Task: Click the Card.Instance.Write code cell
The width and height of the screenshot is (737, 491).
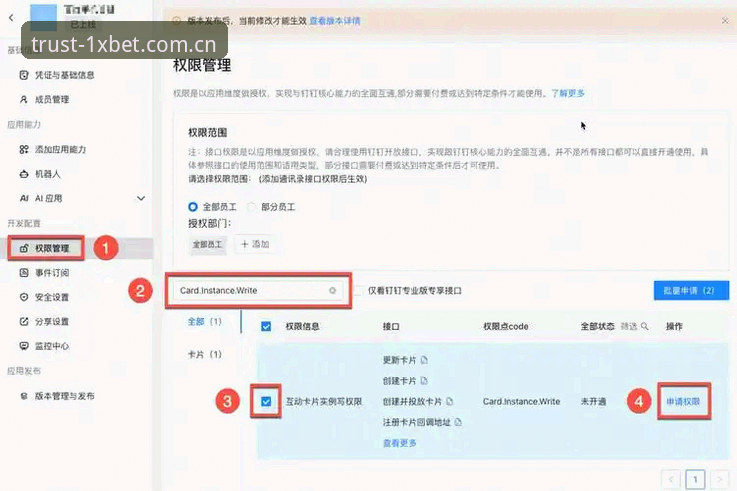Action: pos(521,401)
